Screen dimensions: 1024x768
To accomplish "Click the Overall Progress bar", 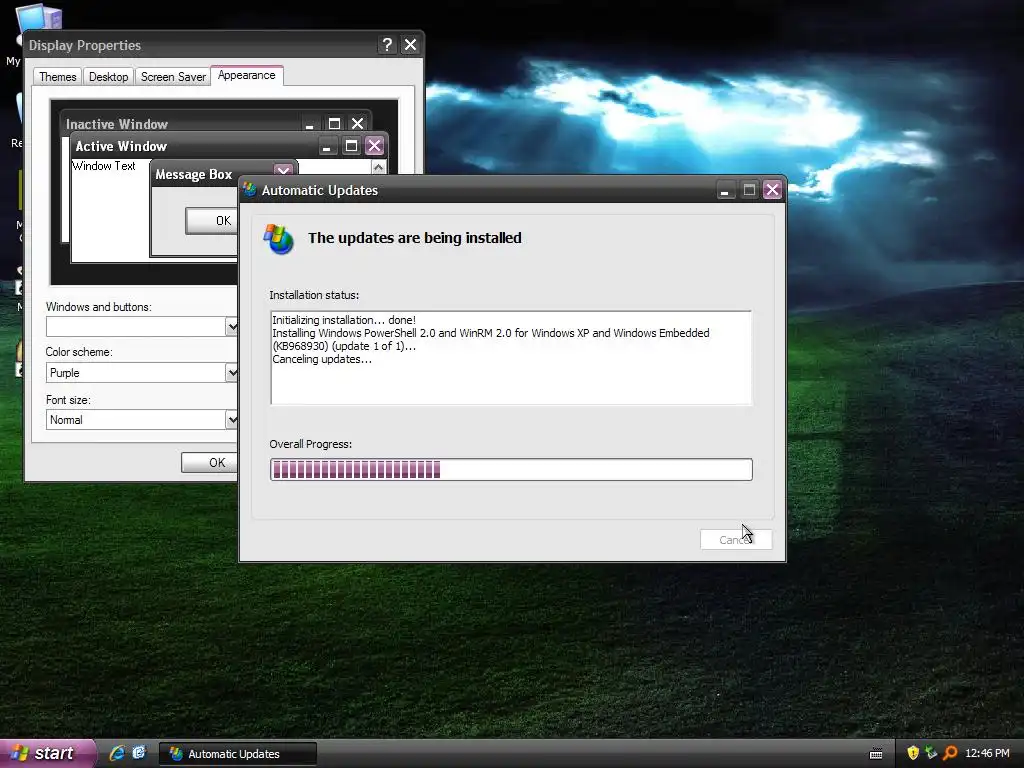I will coord(511,470).
